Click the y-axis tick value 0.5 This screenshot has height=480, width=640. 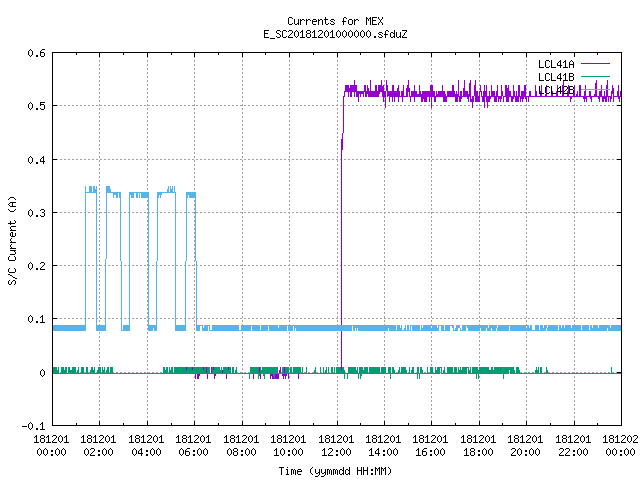(36, 106)
